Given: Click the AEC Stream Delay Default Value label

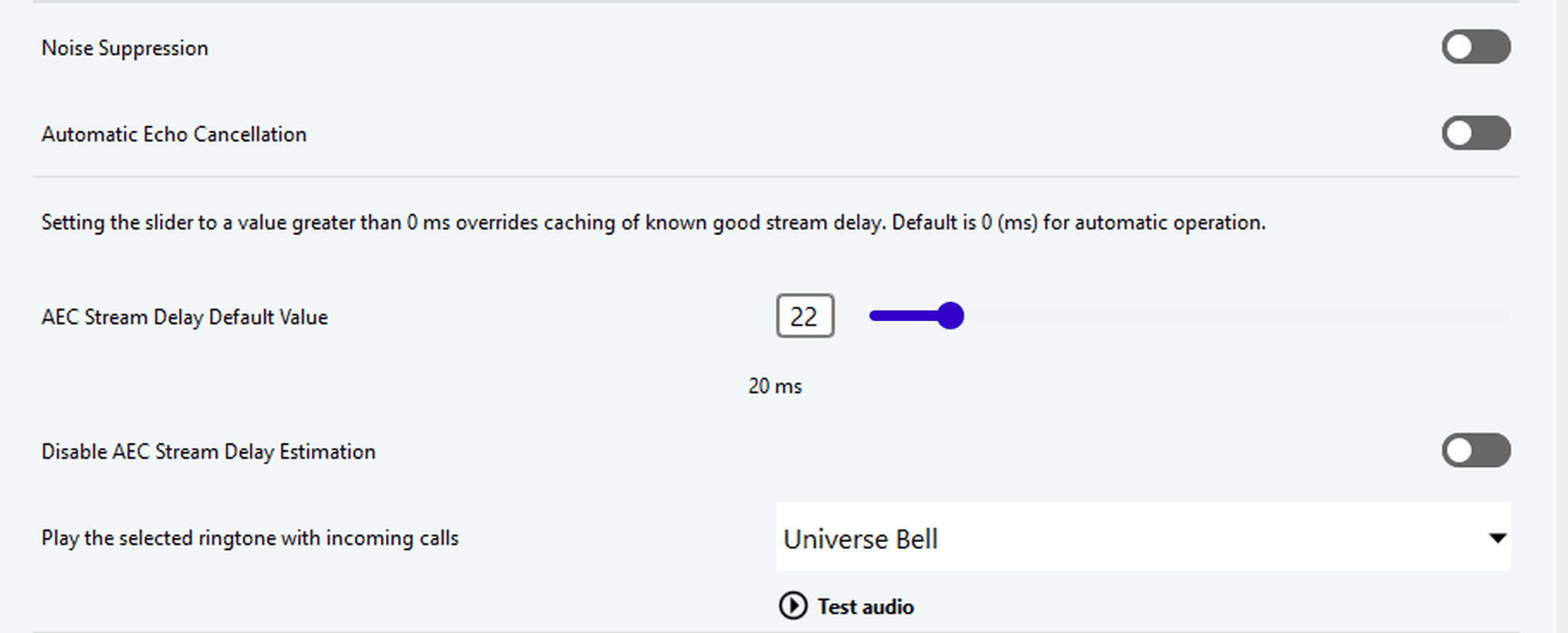Looking at the screenshot, I should 184,318.
